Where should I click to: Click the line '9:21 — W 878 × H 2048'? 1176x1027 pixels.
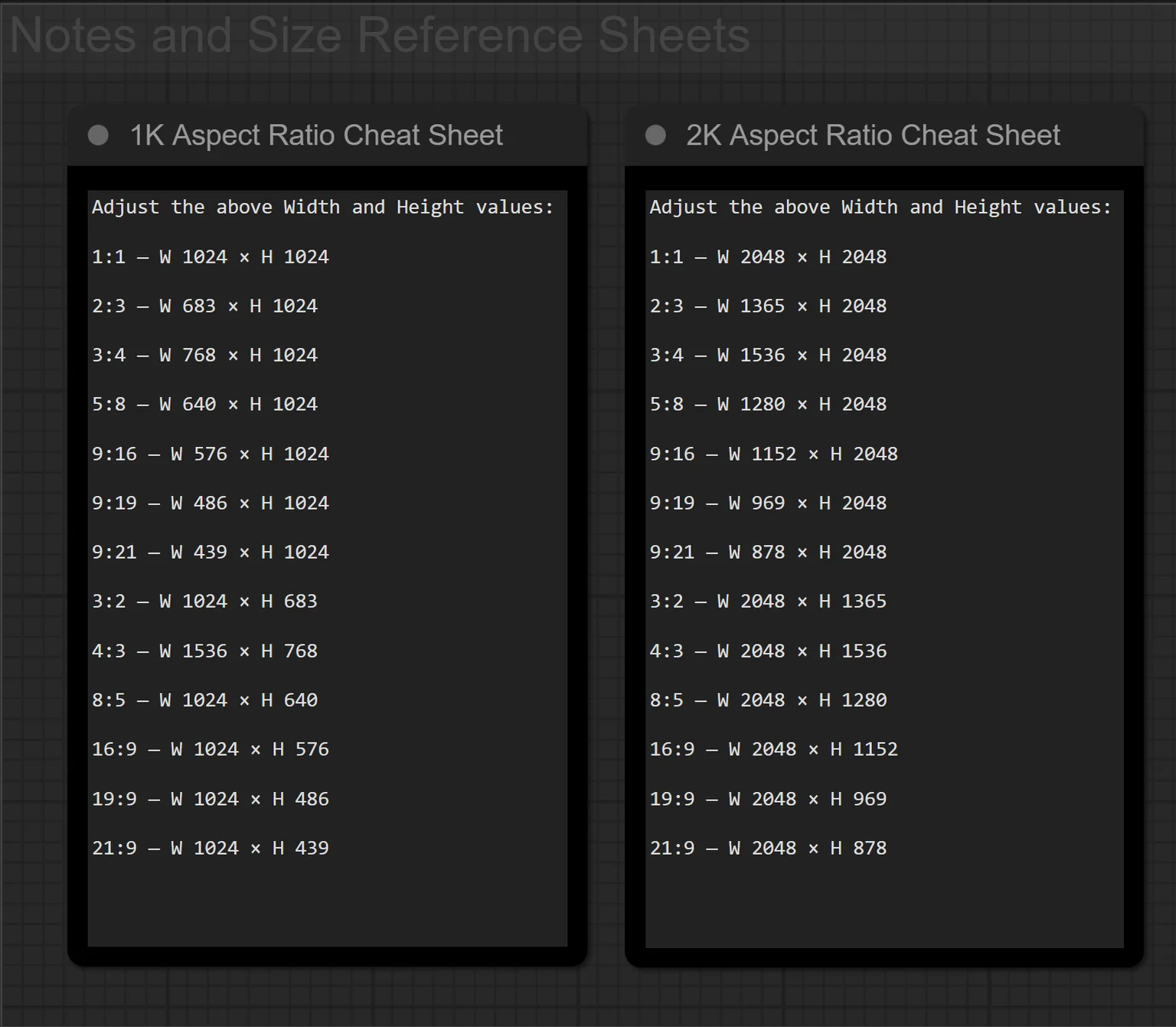768,552
